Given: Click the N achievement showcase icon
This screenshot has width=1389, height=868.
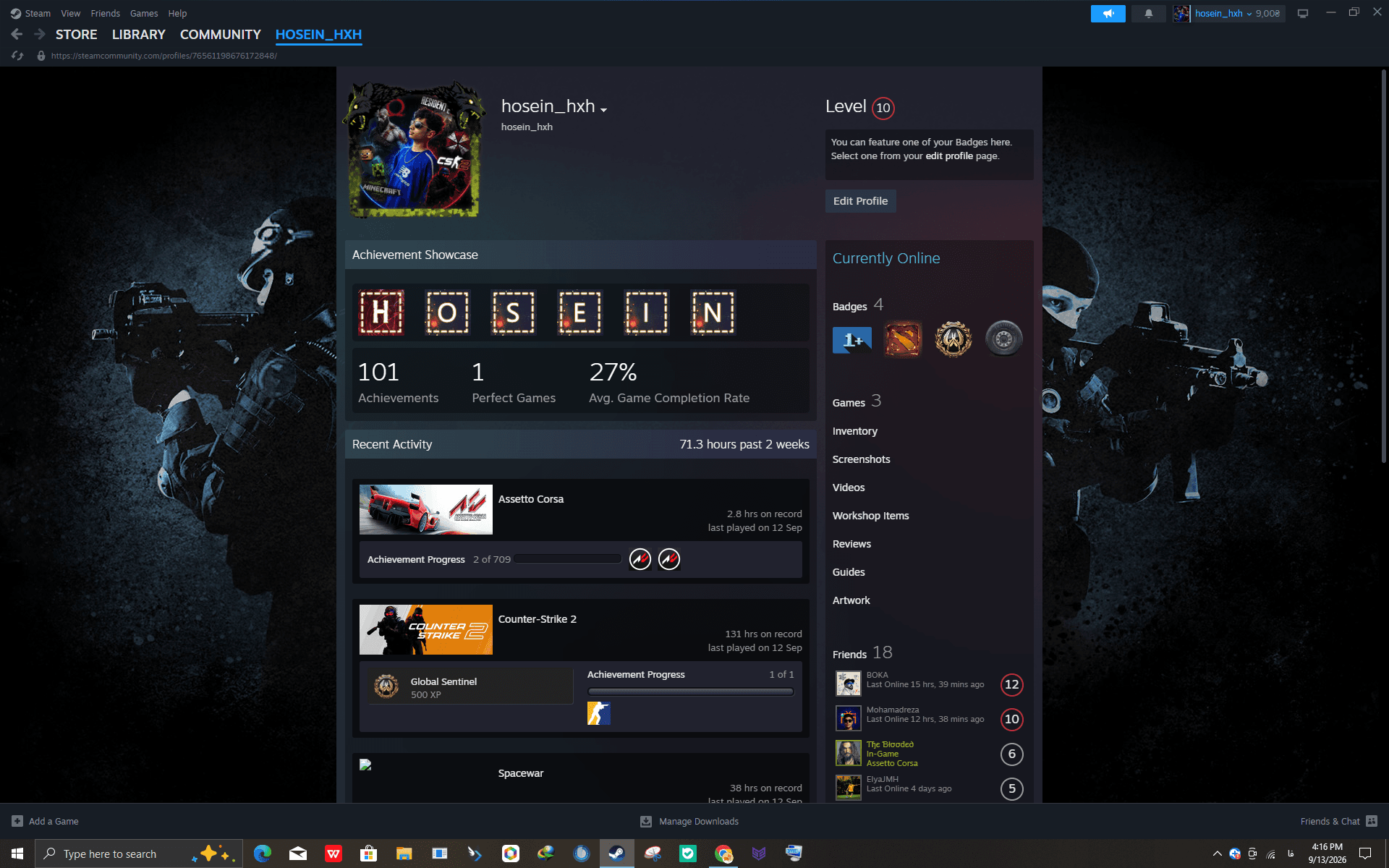Looking at the screenshot, I should tap(713, 312).
